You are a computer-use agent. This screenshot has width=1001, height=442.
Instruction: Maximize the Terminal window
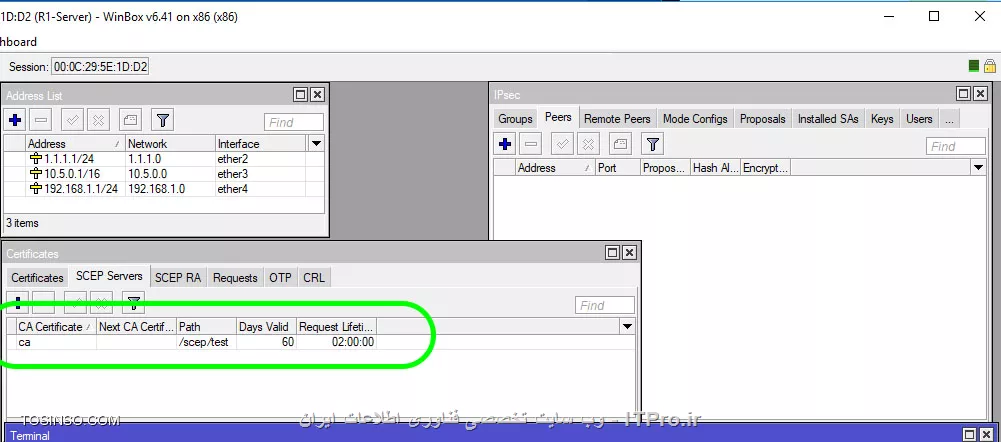pyautogui.click(x=969, y=433)
